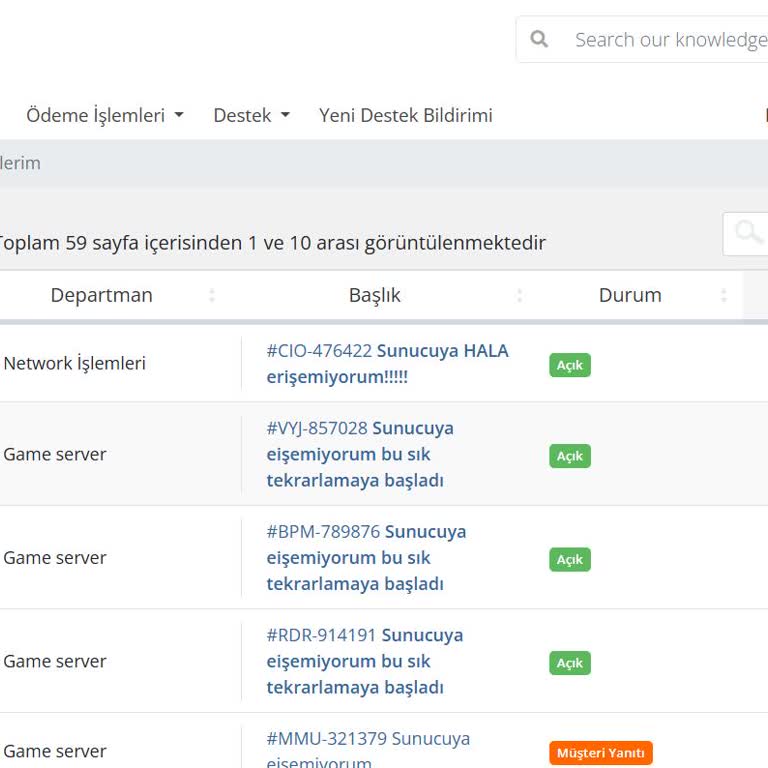Expand the Ödeme İşlemleri dropdown menu
This screenshot has height=768, width=768.
105,115
